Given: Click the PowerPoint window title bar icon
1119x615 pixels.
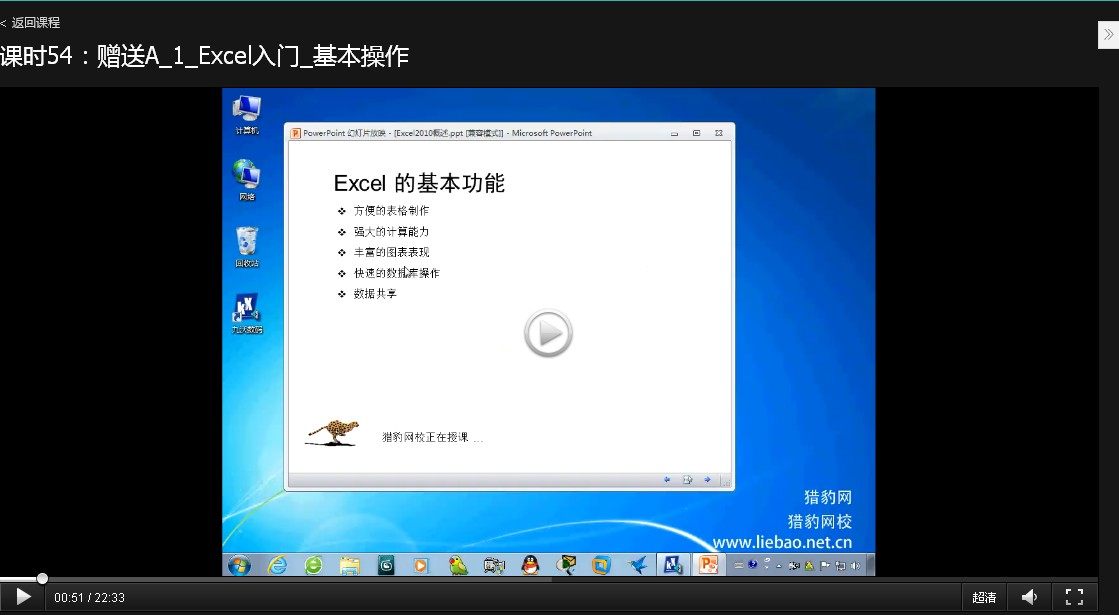Looking at the screenshot, I should (x=295, y=133).
